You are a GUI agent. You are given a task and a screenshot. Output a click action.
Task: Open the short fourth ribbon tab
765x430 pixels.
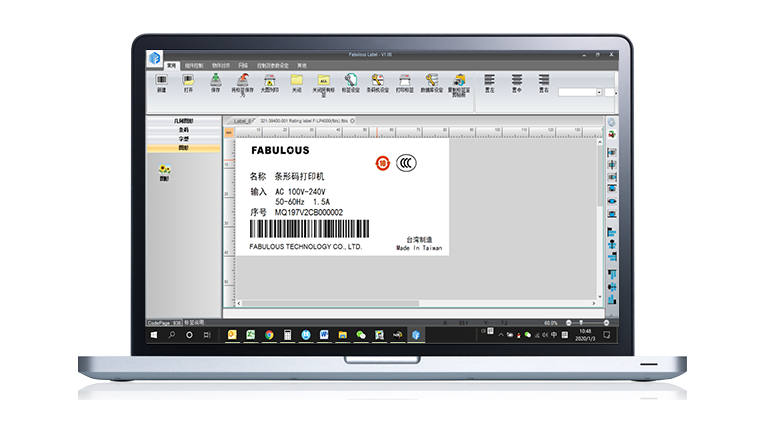tap(243, 65)
